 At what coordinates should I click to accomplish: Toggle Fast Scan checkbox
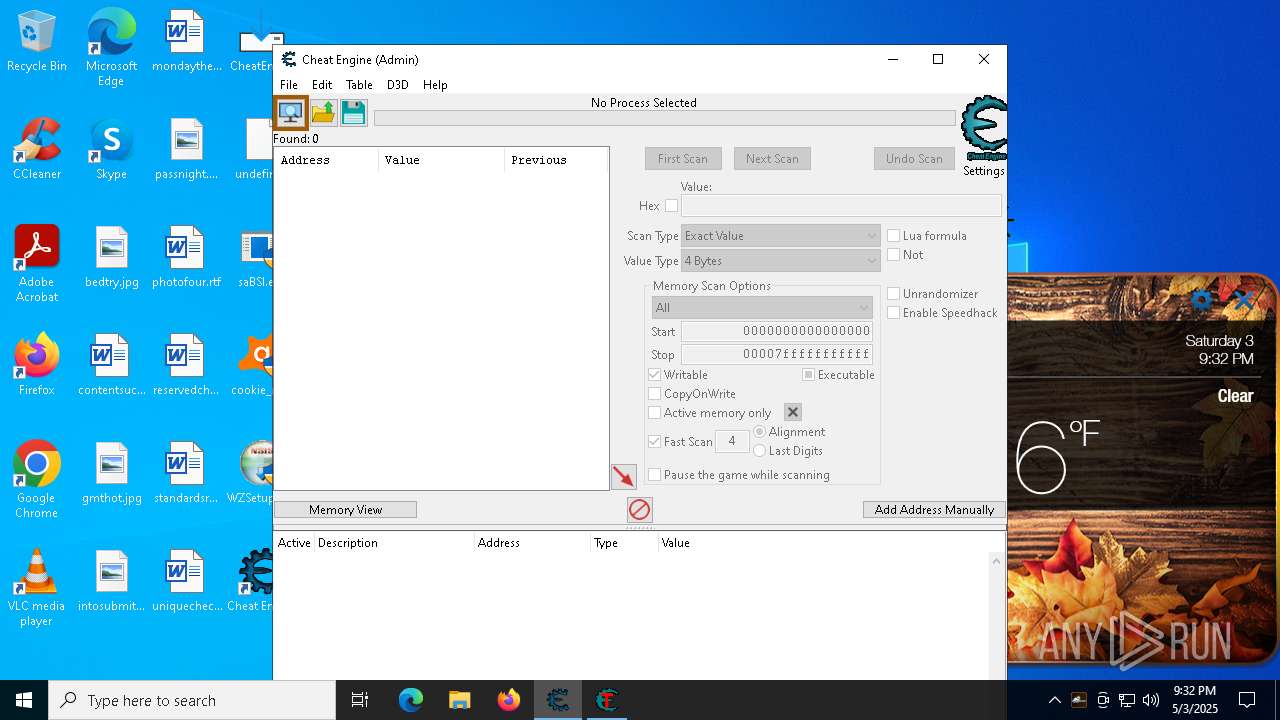click(654, 442)
